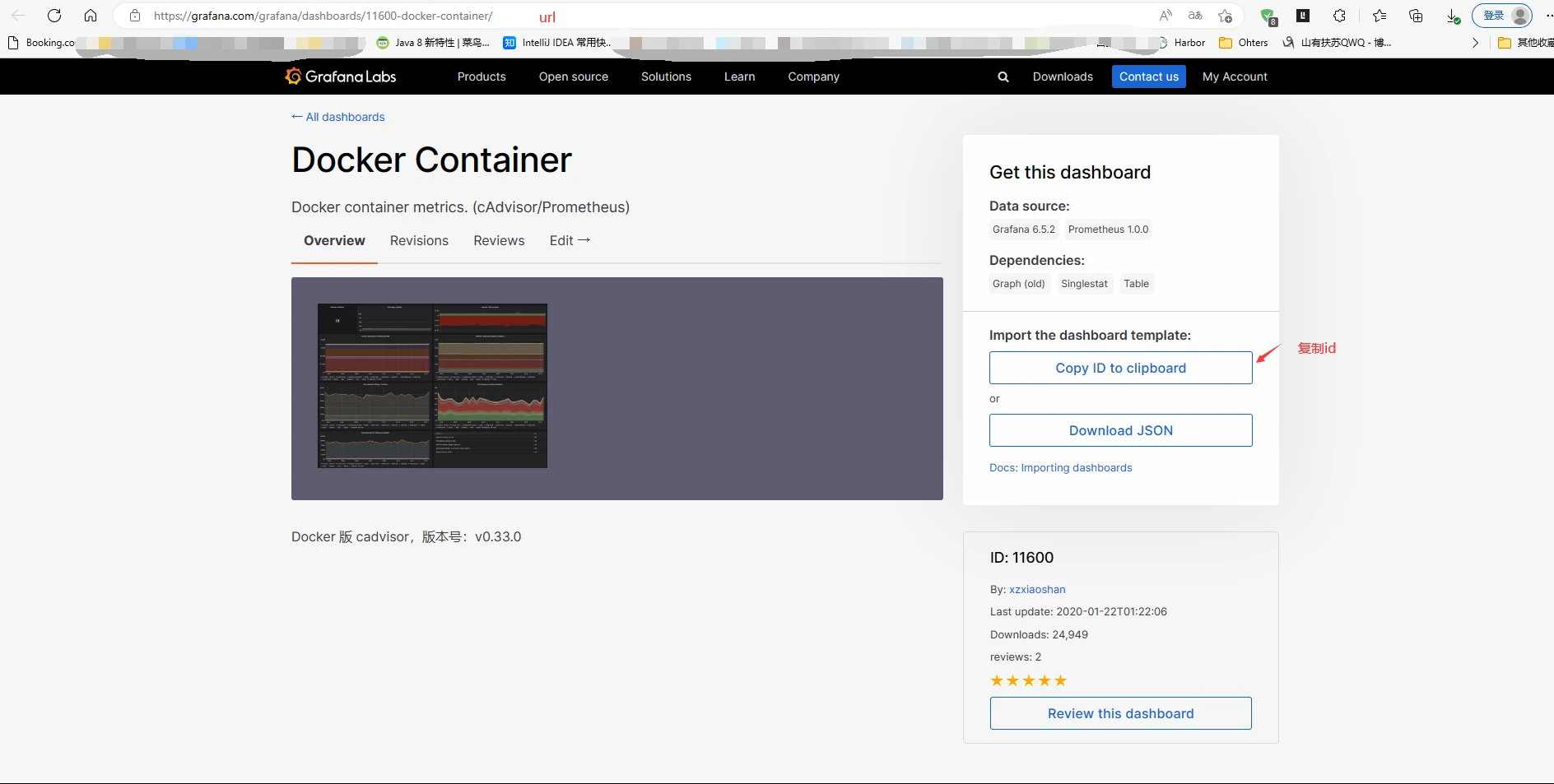Open Booking.com bookmark
The height and width of the screenshot is (784, 1554).
click(x=41, y=43)
